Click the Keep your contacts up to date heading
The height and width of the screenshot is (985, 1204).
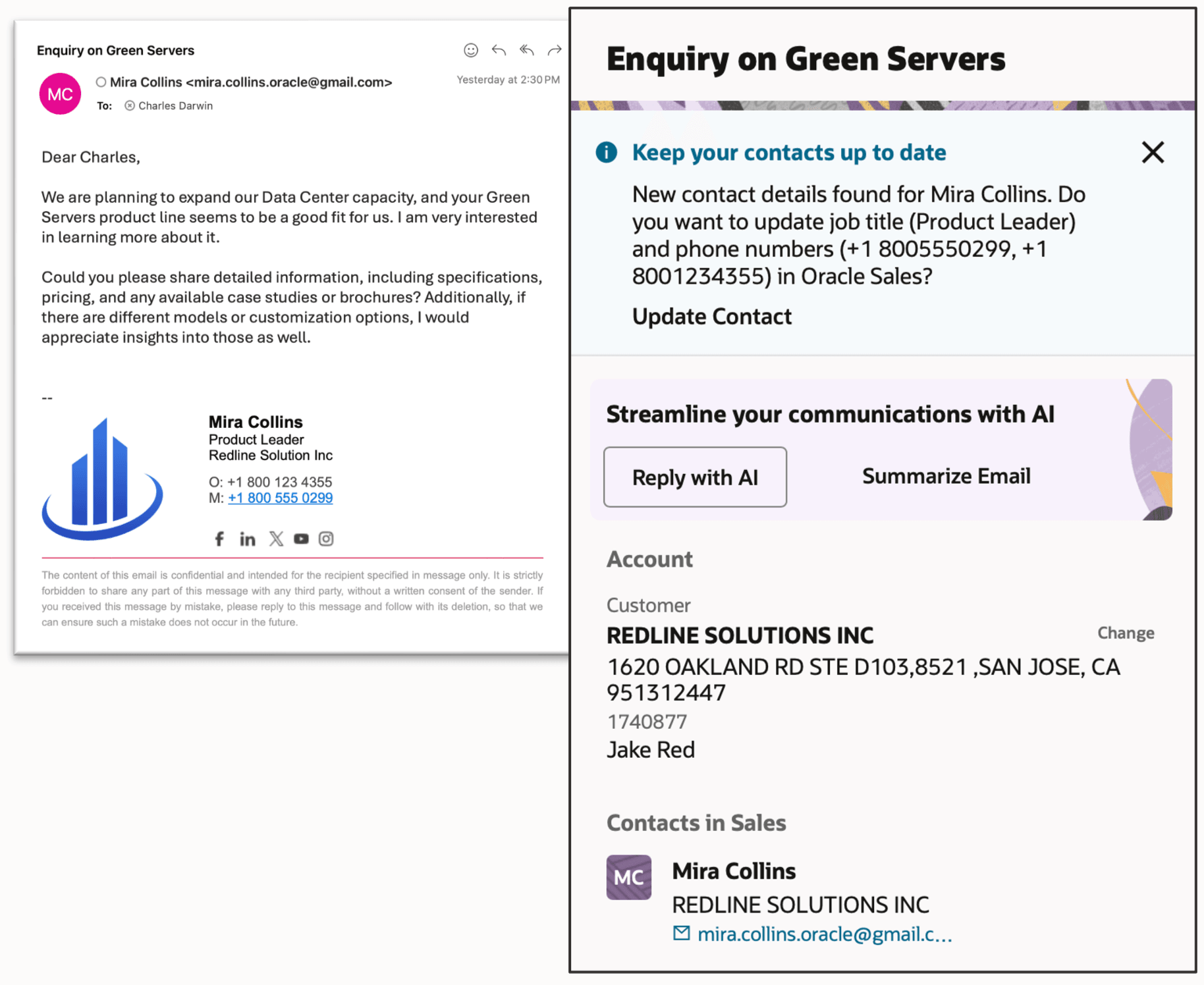click(x=789, y=152)
